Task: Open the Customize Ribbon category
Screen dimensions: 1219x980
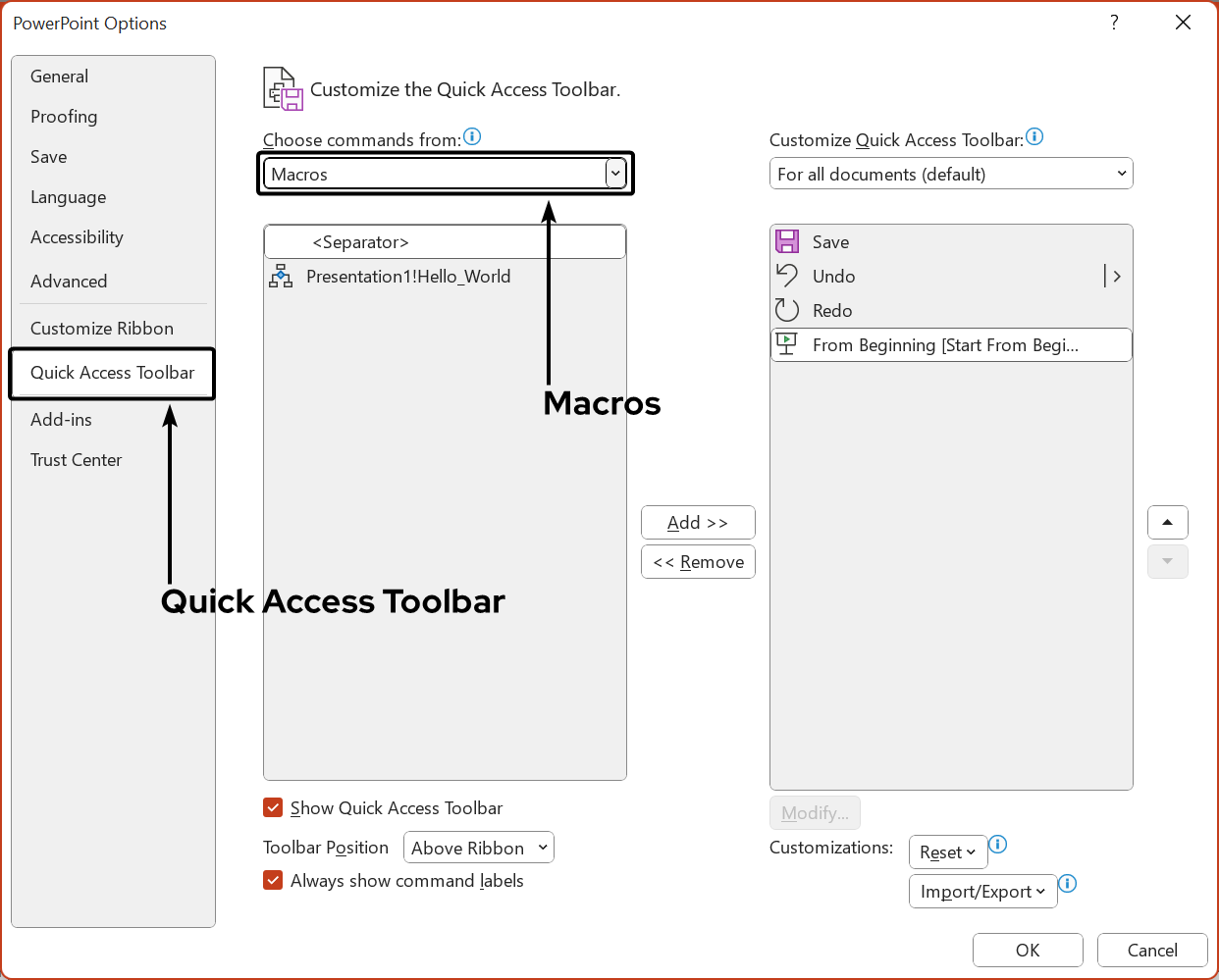Action: [102, 329]
